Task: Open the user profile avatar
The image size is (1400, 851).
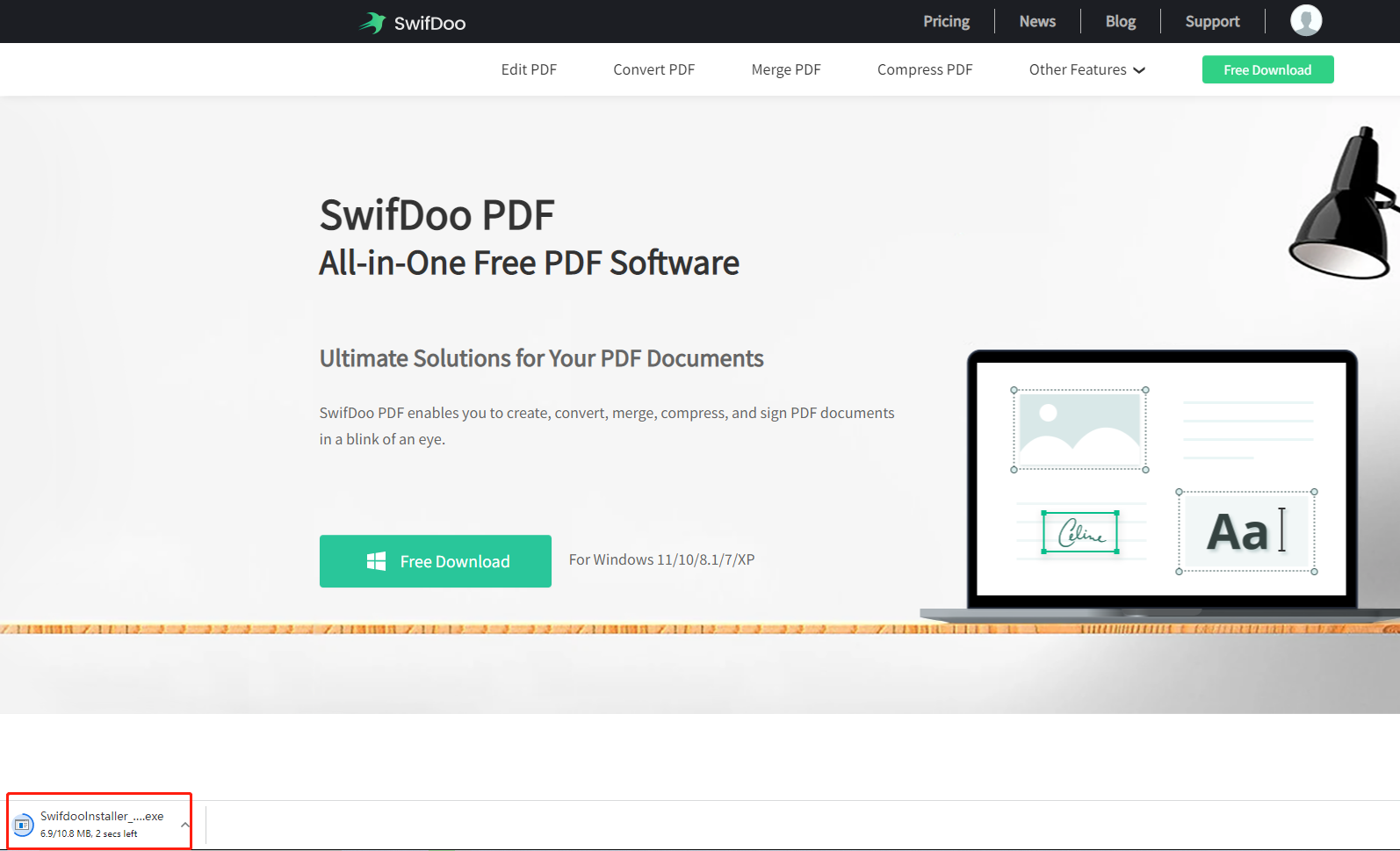Action: coord(1305,20)
